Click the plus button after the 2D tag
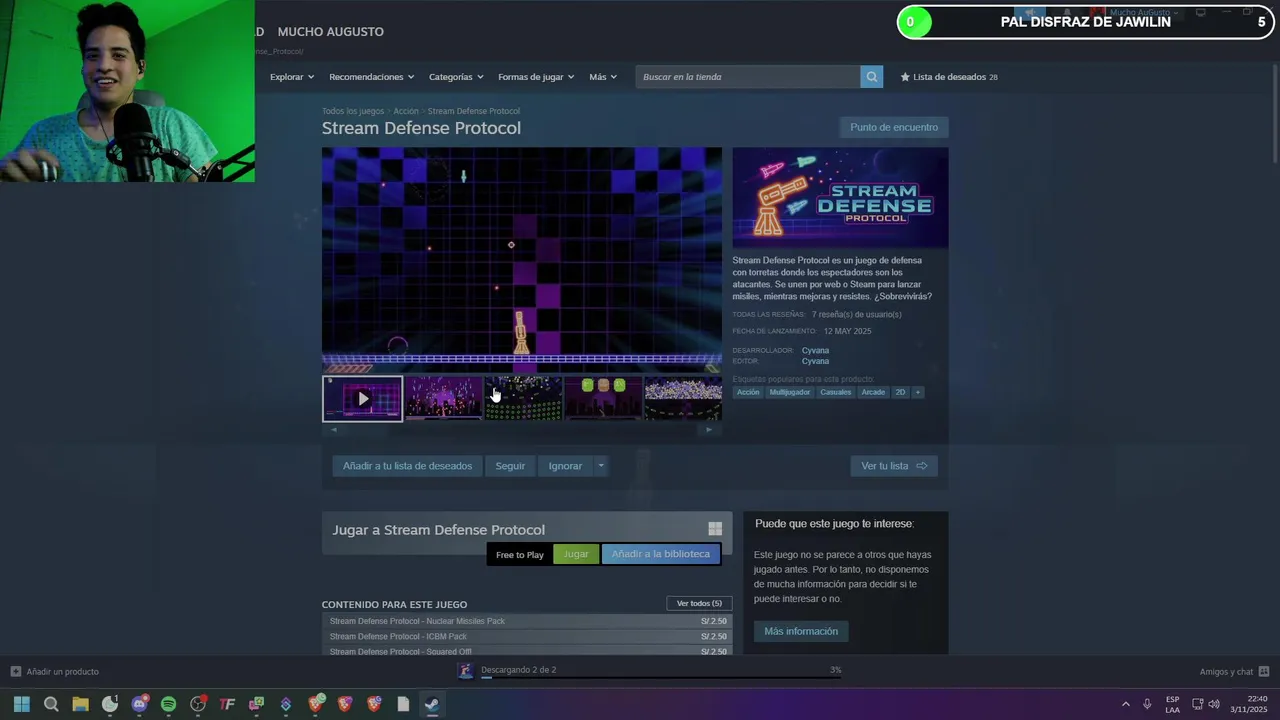The height and width of the screenshot is (720, 1280). 917,392
